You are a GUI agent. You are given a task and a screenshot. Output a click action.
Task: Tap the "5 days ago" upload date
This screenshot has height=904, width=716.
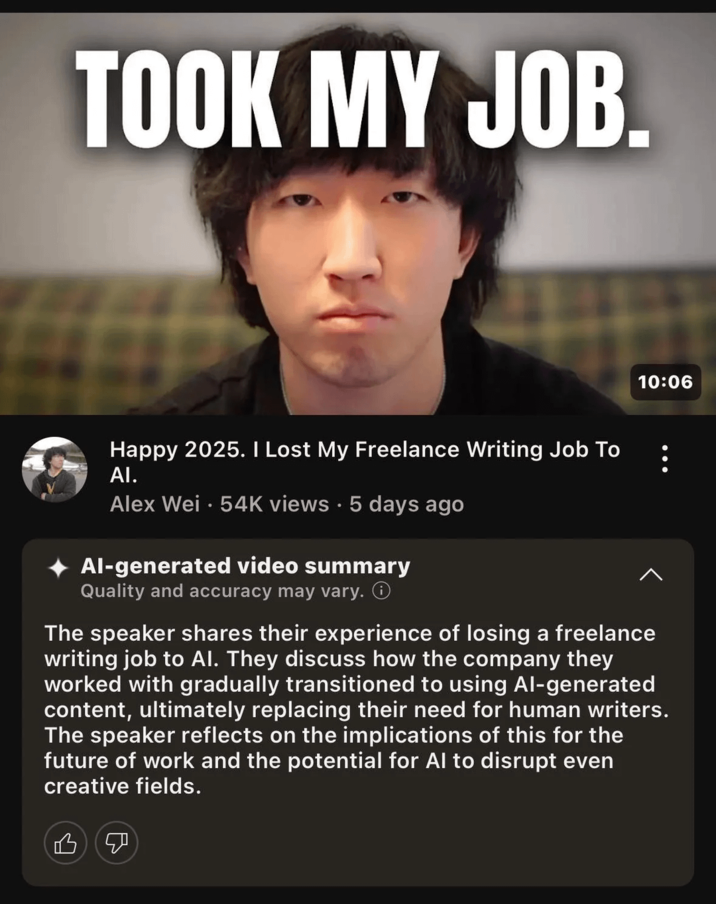point(406,504)
